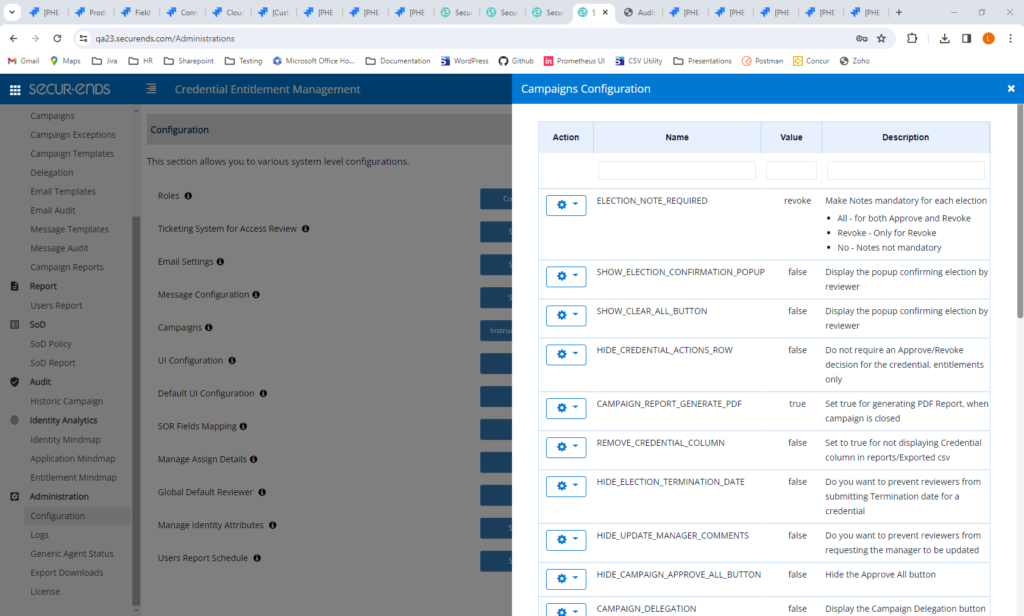Click the Description column filter field
1024x616 pixels.
(x=905, y=170)
